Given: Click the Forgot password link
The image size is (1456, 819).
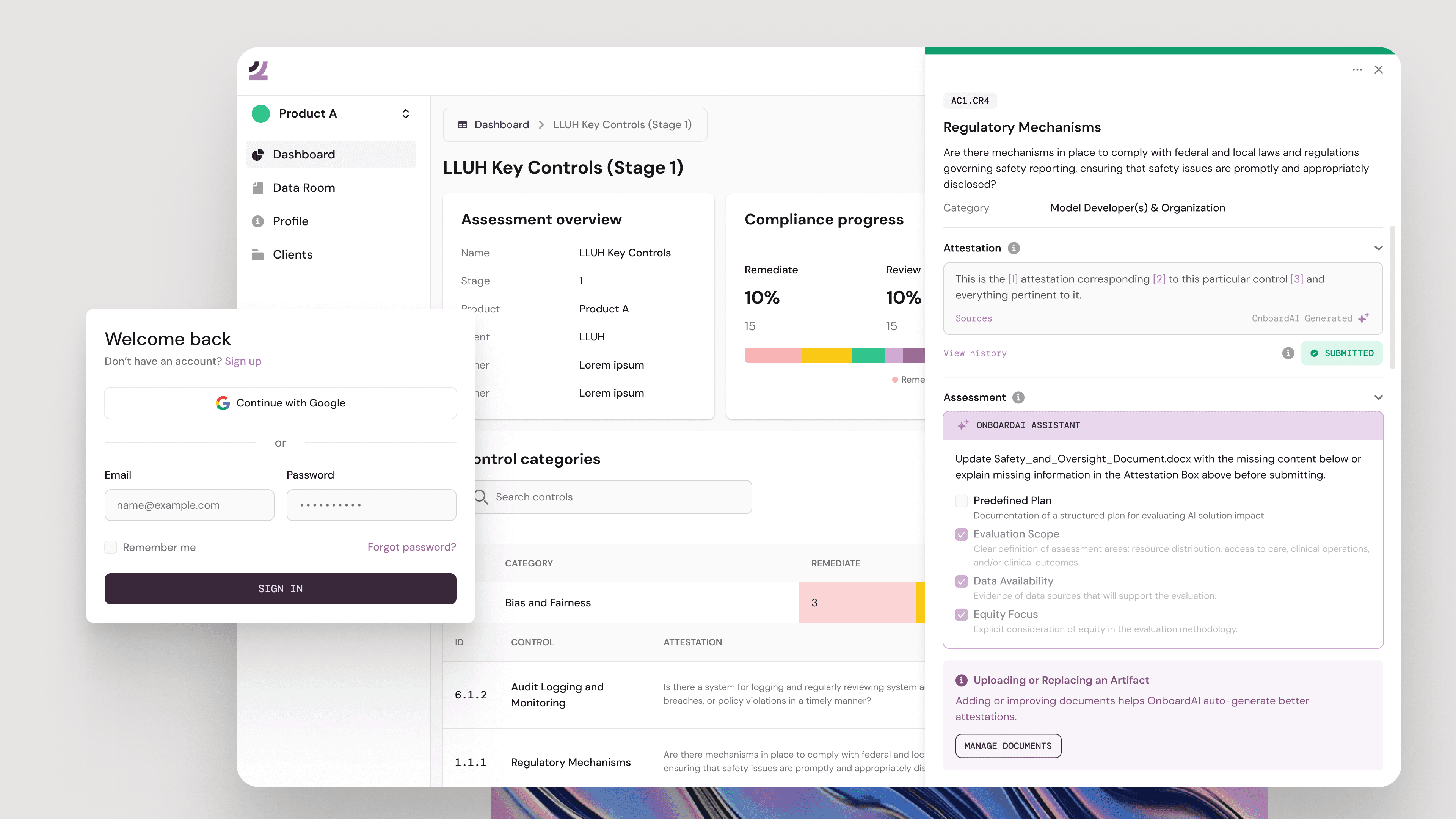Looking at the screenshot, I should point(411,547).
